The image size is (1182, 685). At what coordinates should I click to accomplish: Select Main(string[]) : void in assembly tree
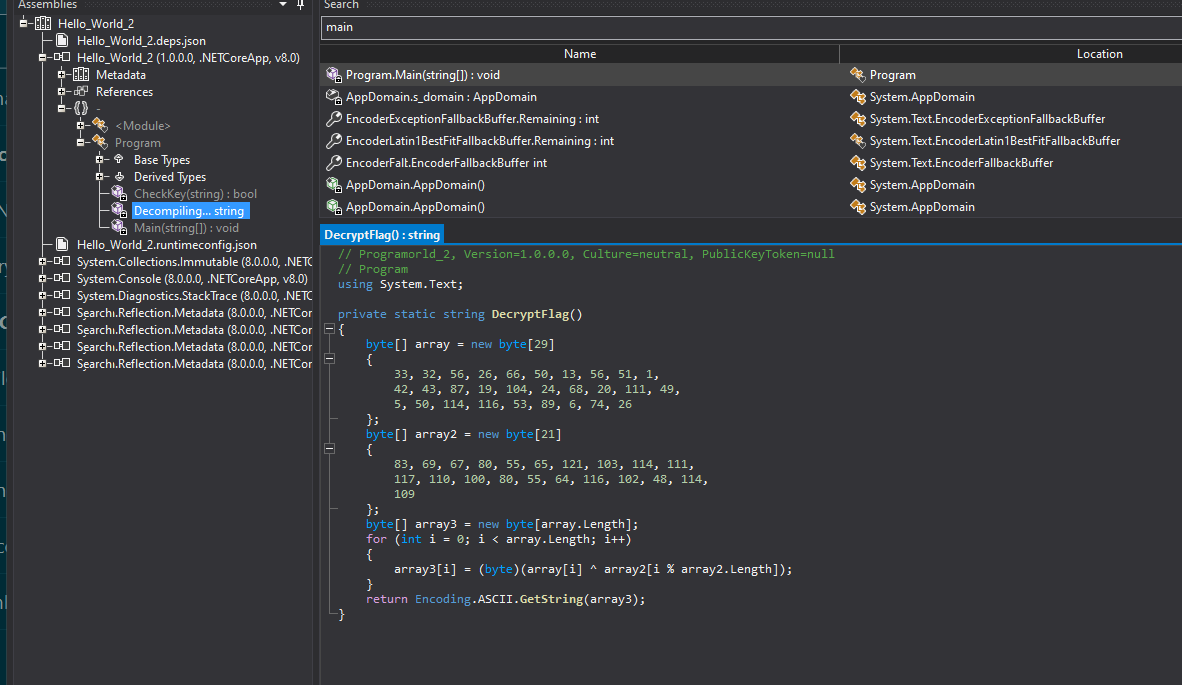[186, 228]
